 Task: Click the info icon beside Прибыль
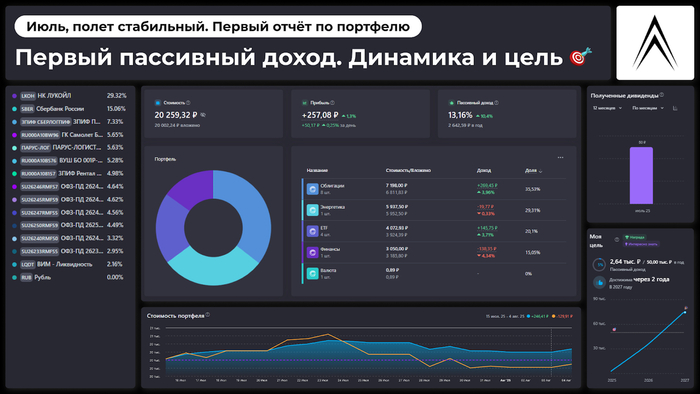tap(333, 103)
